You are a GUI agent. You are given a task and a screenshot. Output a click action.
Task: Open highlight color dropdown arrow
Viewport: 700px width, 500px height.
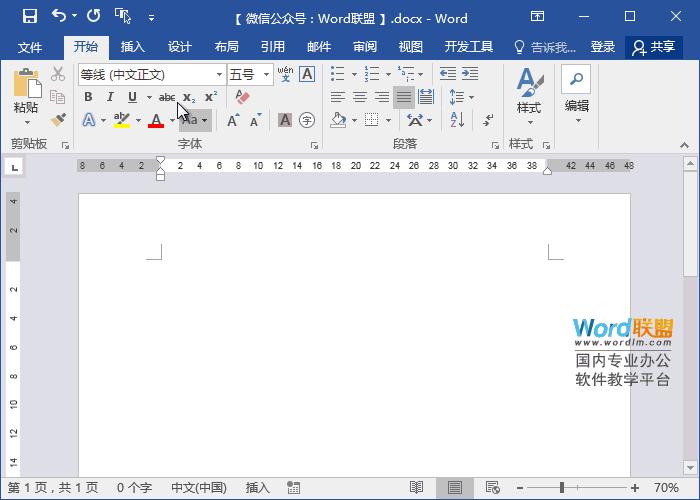(138, 120)
